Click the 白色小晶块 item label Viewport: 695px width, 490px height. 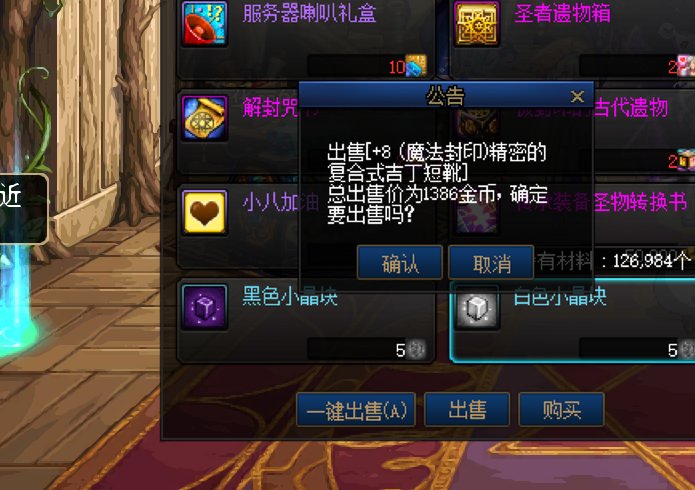[560, 296]
